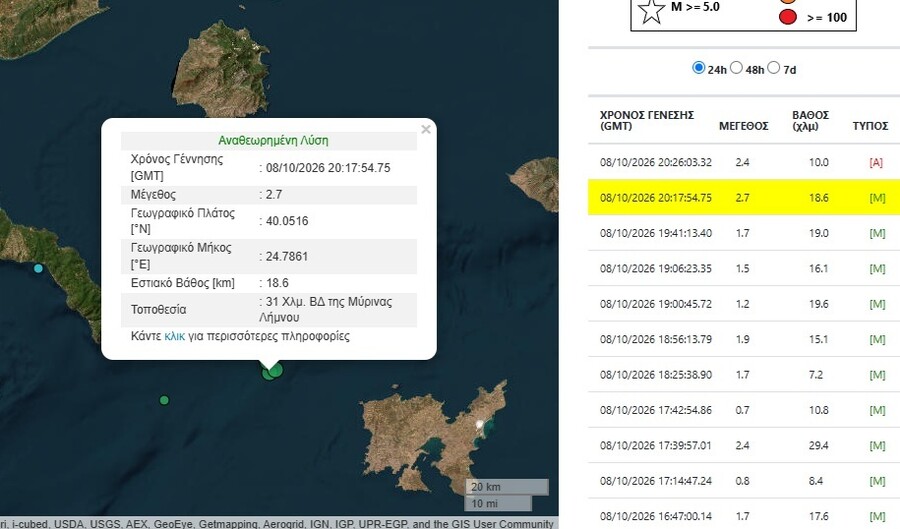900x529 pixels.
Task: Select the 48h time range radio button
Action: (736, 68)
